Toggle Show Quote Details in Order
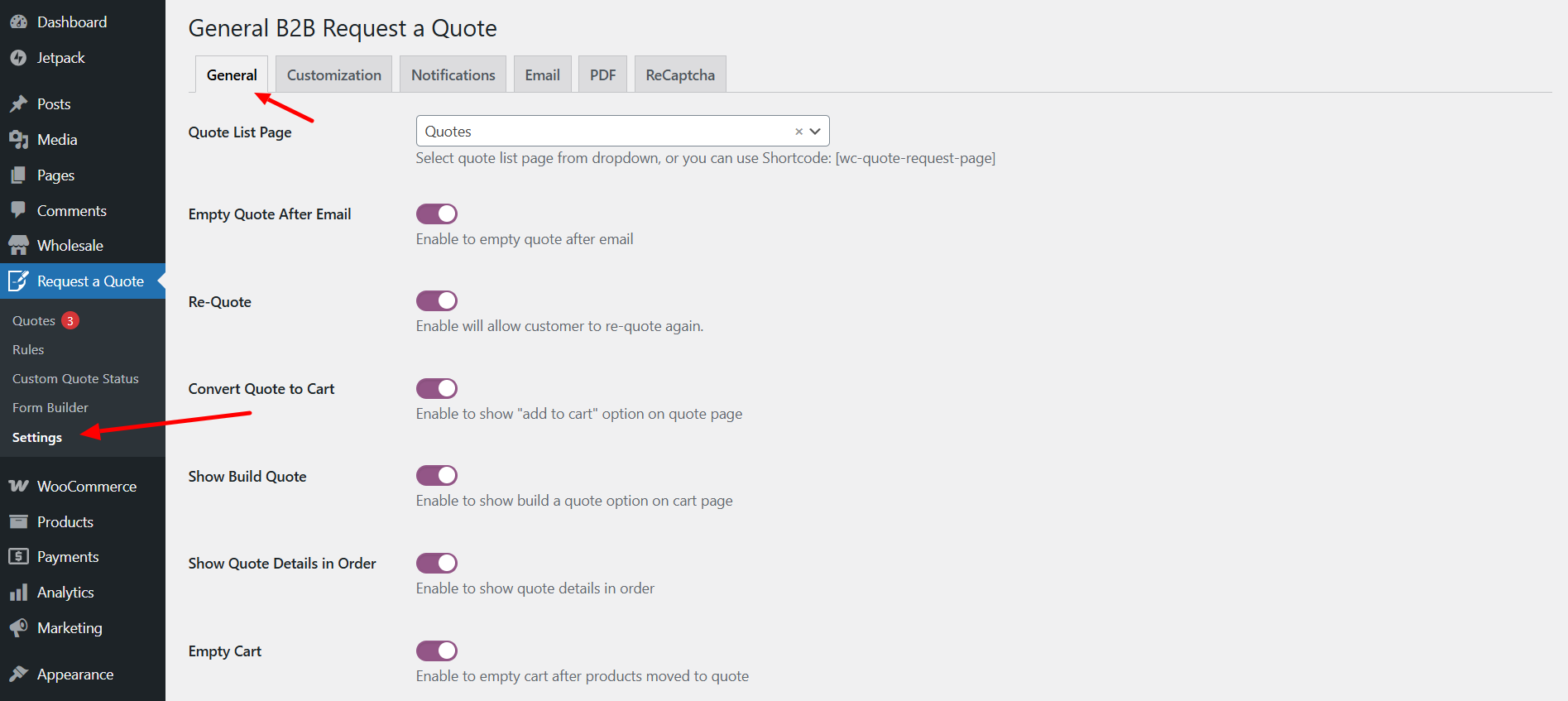Screen dimensions: 1568x701 coord(437,563)
